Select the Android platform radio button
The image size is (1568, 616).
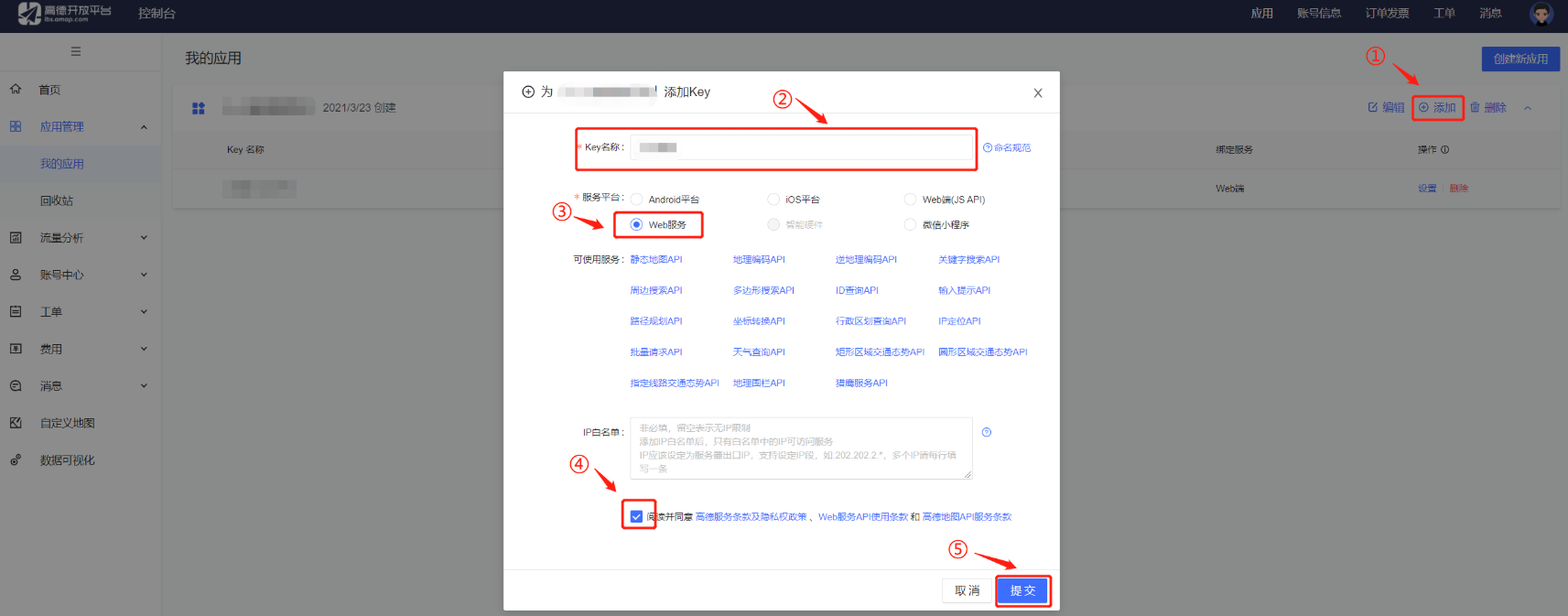click(636, 200)
